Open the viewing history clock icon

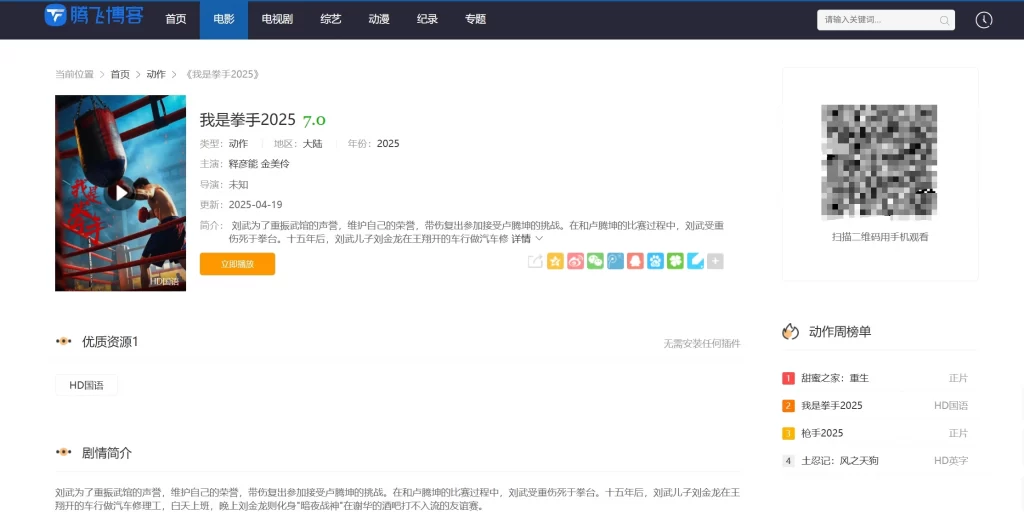click(x=984, y=20)
